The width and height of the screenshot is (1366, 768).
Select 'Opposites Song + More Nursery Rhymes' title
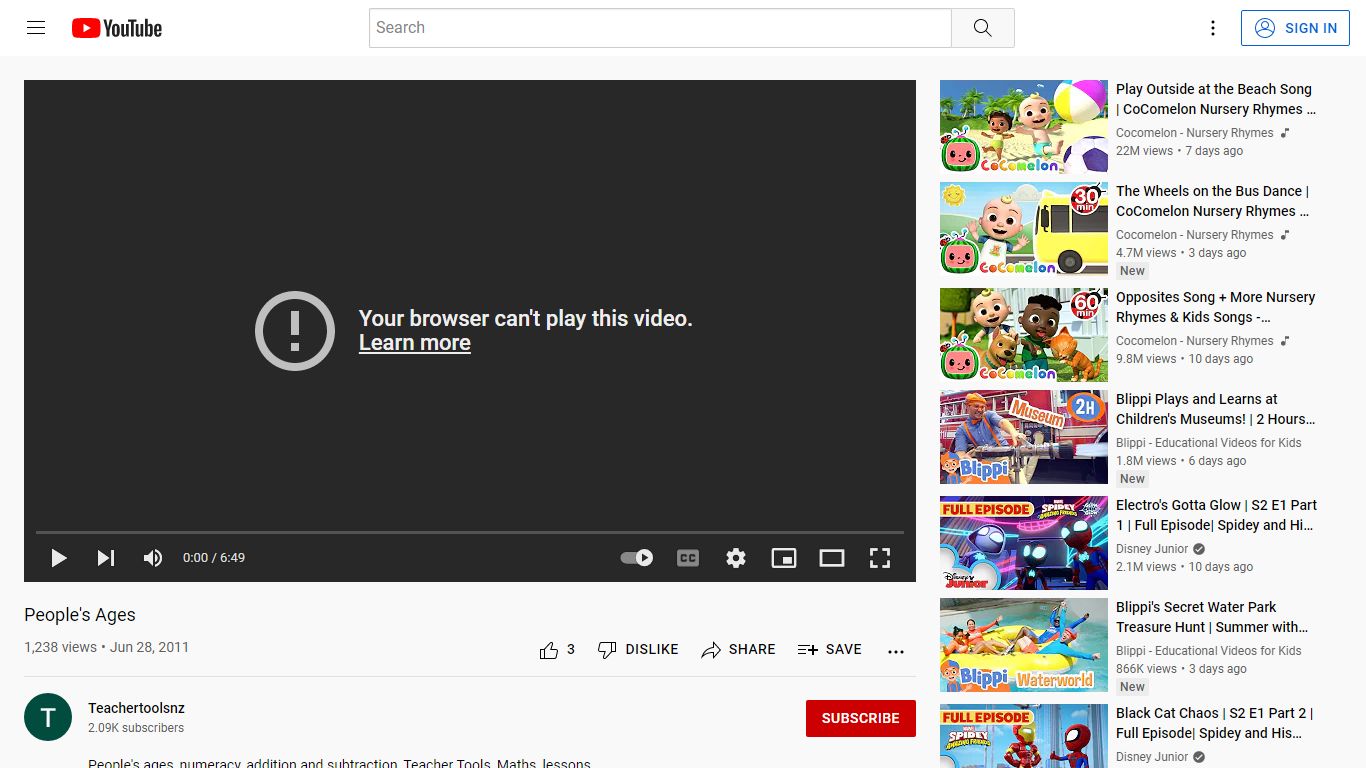[1216, 307]
